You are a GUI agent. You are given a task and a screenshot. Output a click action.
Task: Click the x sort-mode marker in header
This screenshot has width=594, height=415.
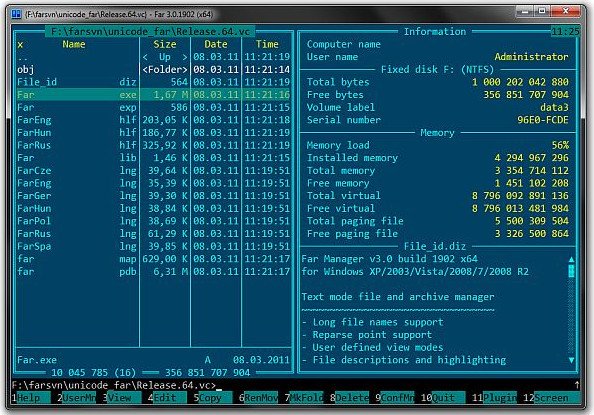pos(20,45)
